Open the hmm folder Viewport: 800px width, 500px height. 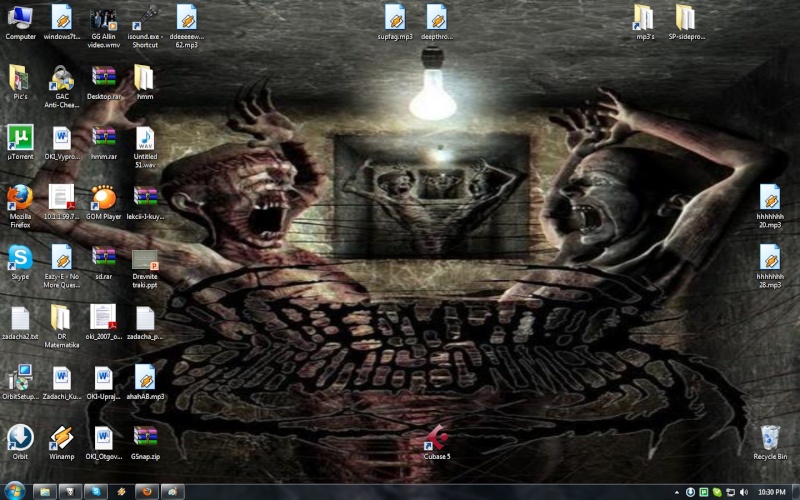point(145,83)
